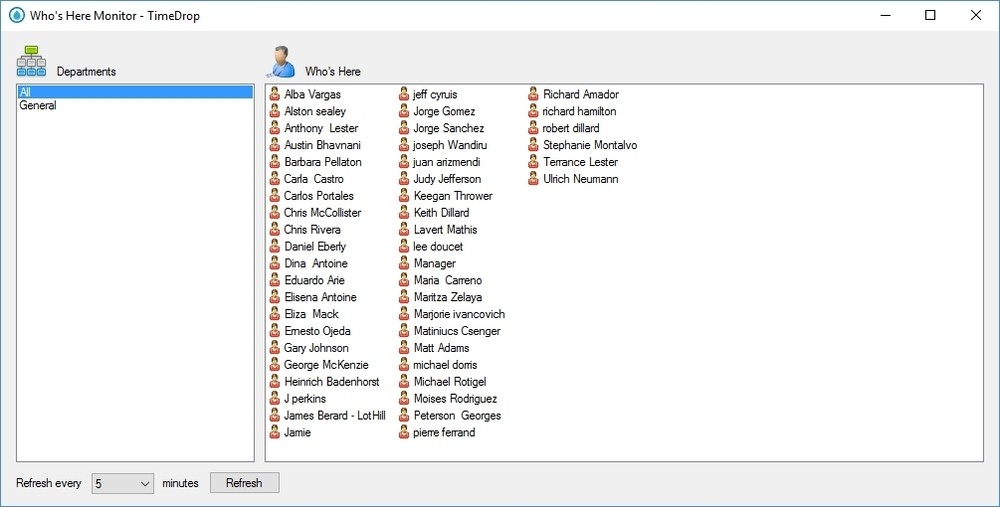The height and width of the screenshot is (507, 1000).
Task: Maximize the Who's Here Monitor window
Action: coord(930,15)
